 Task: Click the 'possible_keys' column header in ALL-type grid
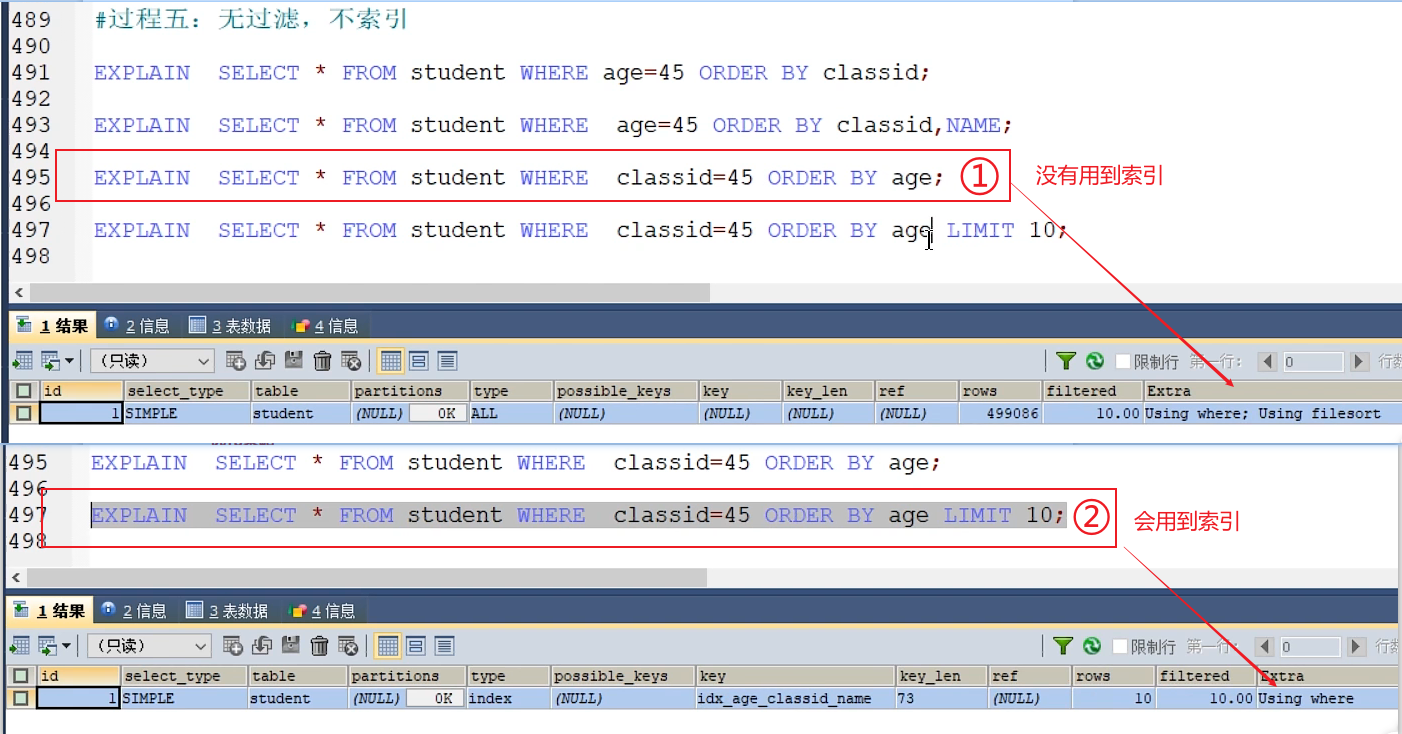point(625,391)
